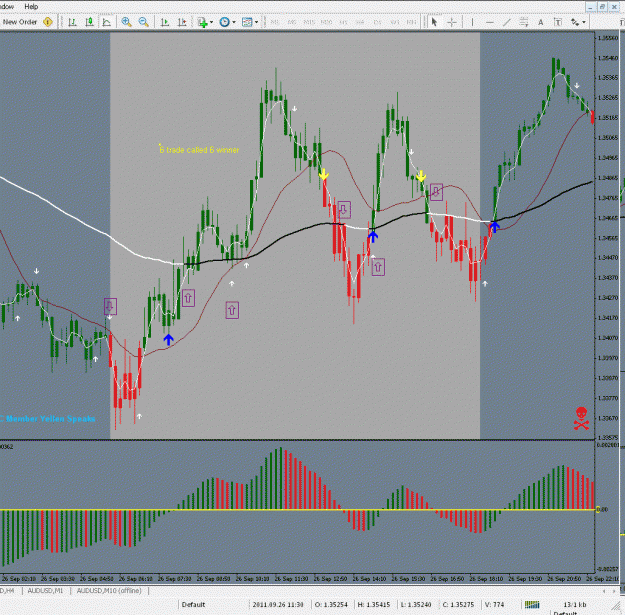Select the vertical line drawing tool
This screenshot has width=625, height=615.
click(x=472, y=22)
